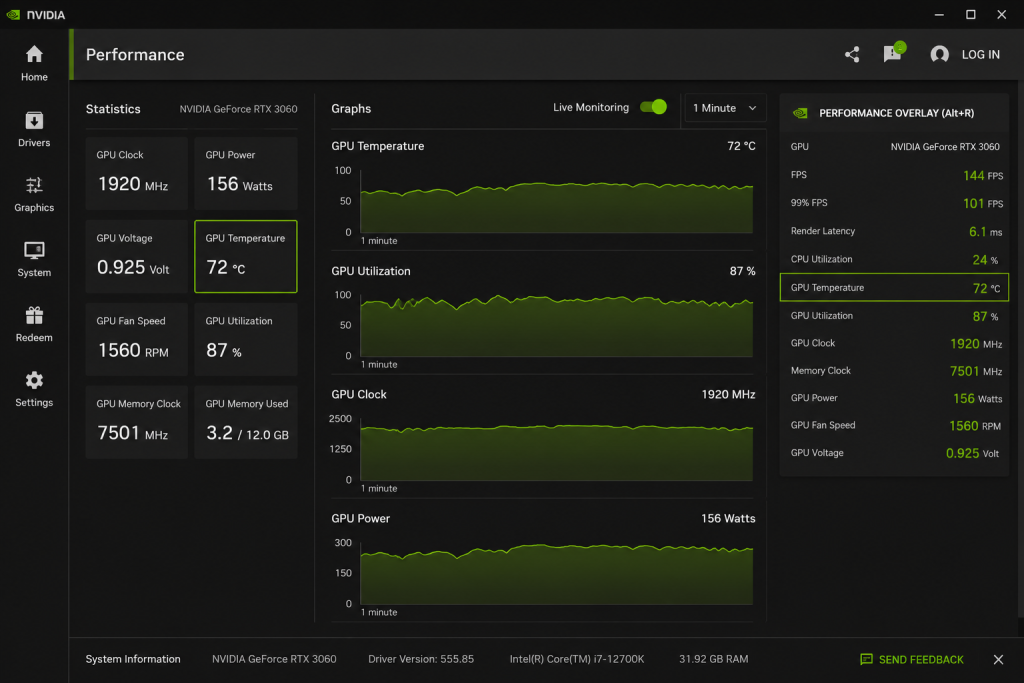Viewport: 1024px width, 683px height.
Task: Select GPU Fan Speed overlay row
Action: point(894,425)
